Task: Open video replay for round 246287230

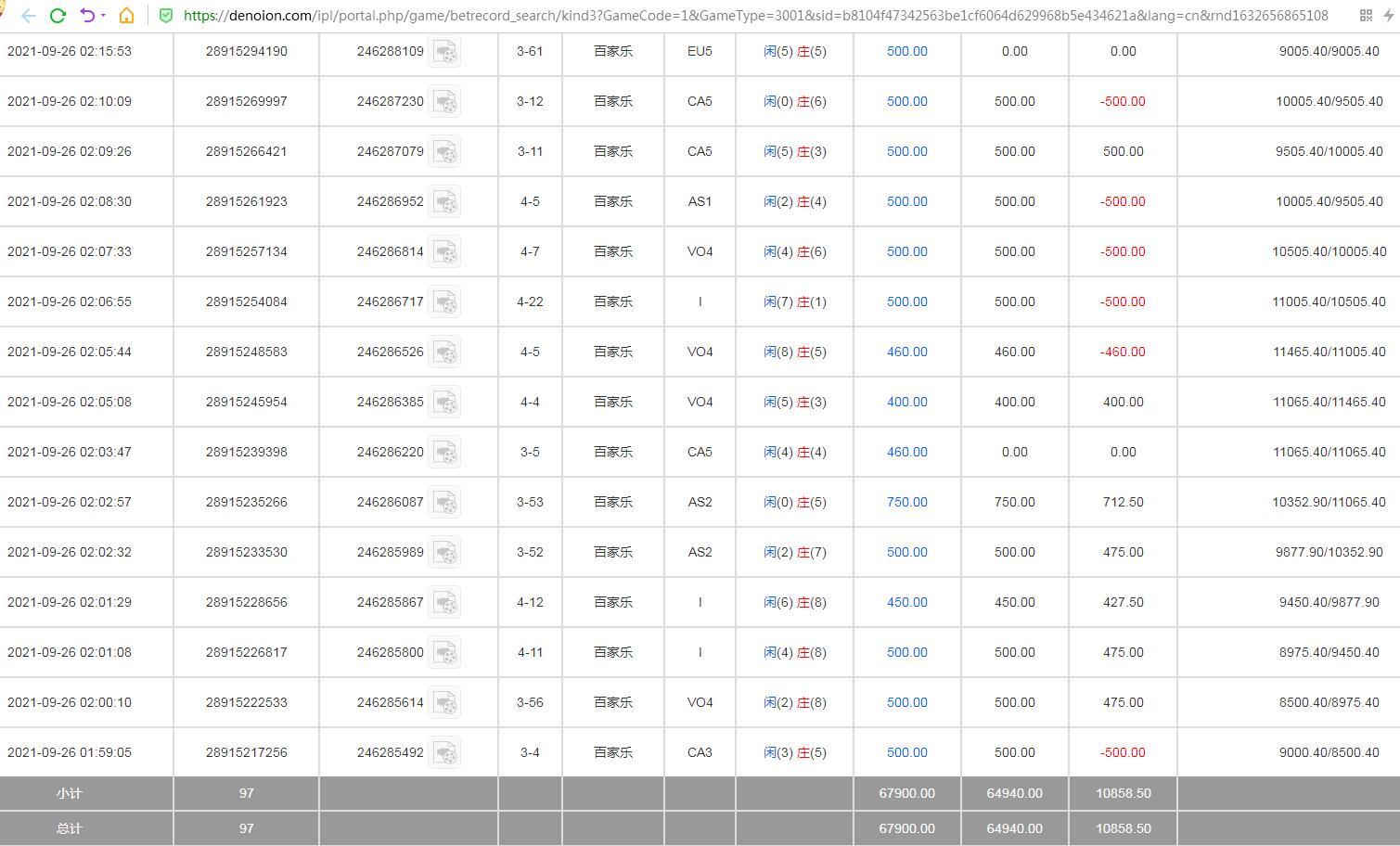Action: (445, 102)
